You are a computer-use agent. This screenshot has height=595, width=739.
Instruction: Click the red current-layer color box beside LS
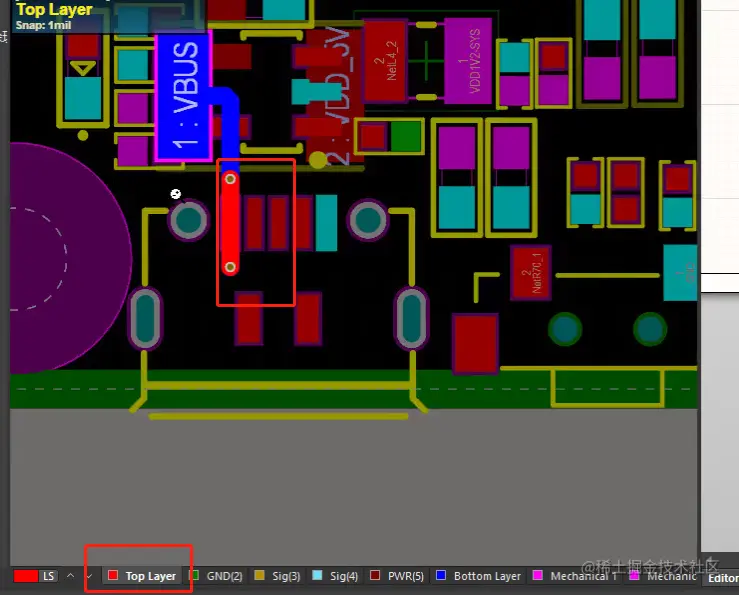tap(25, 576)
